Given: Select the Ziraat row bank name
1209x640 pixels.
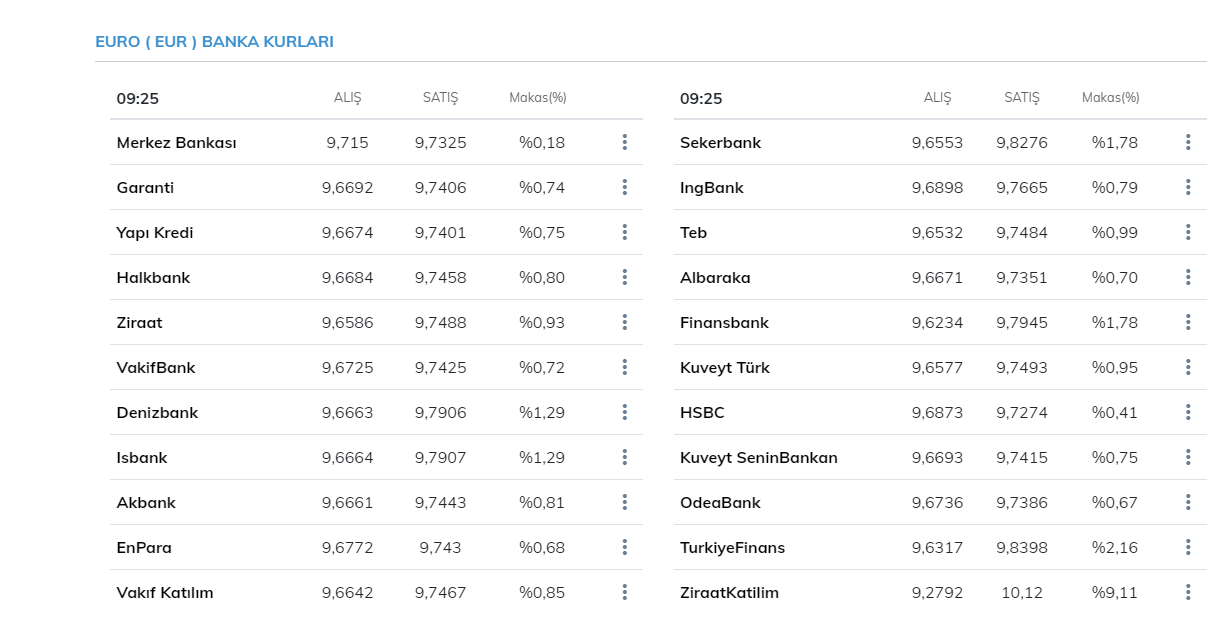Looking at the screenshot, I should tap(139, 323).
